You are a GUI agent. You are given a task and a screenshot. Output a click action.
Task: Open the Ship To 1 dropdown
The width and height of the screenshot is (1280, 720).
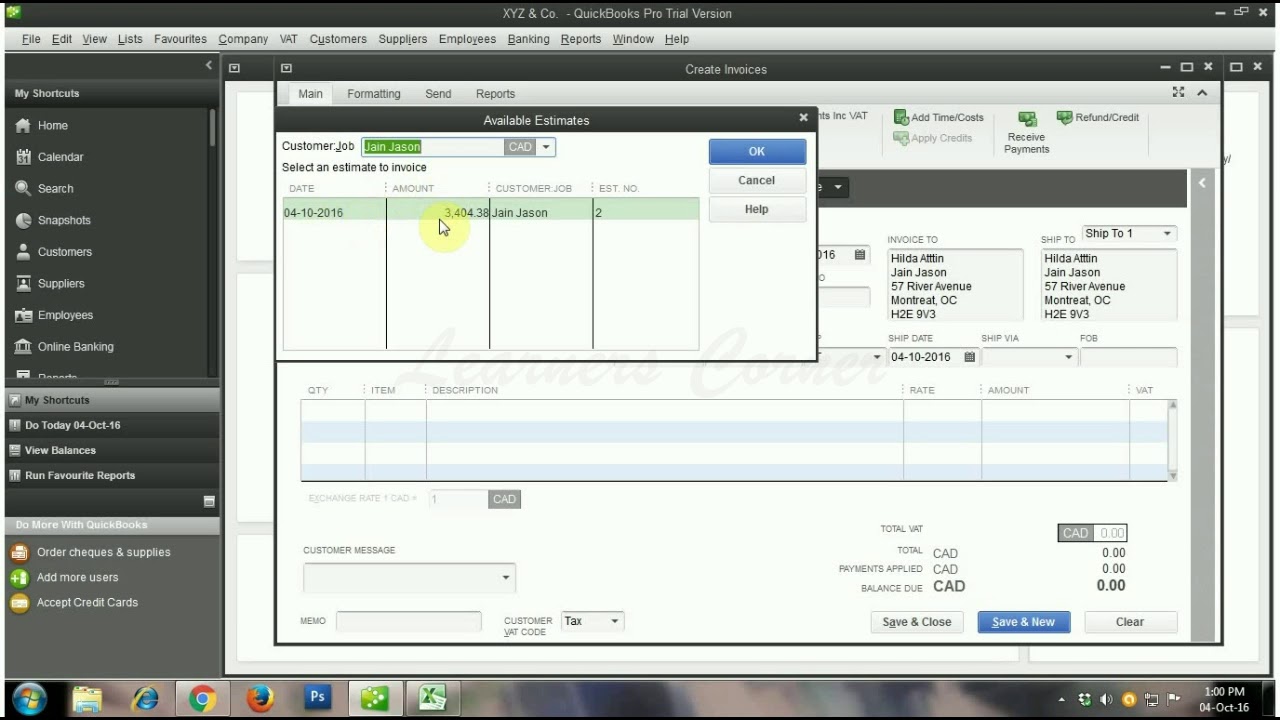click(1167, 233)
